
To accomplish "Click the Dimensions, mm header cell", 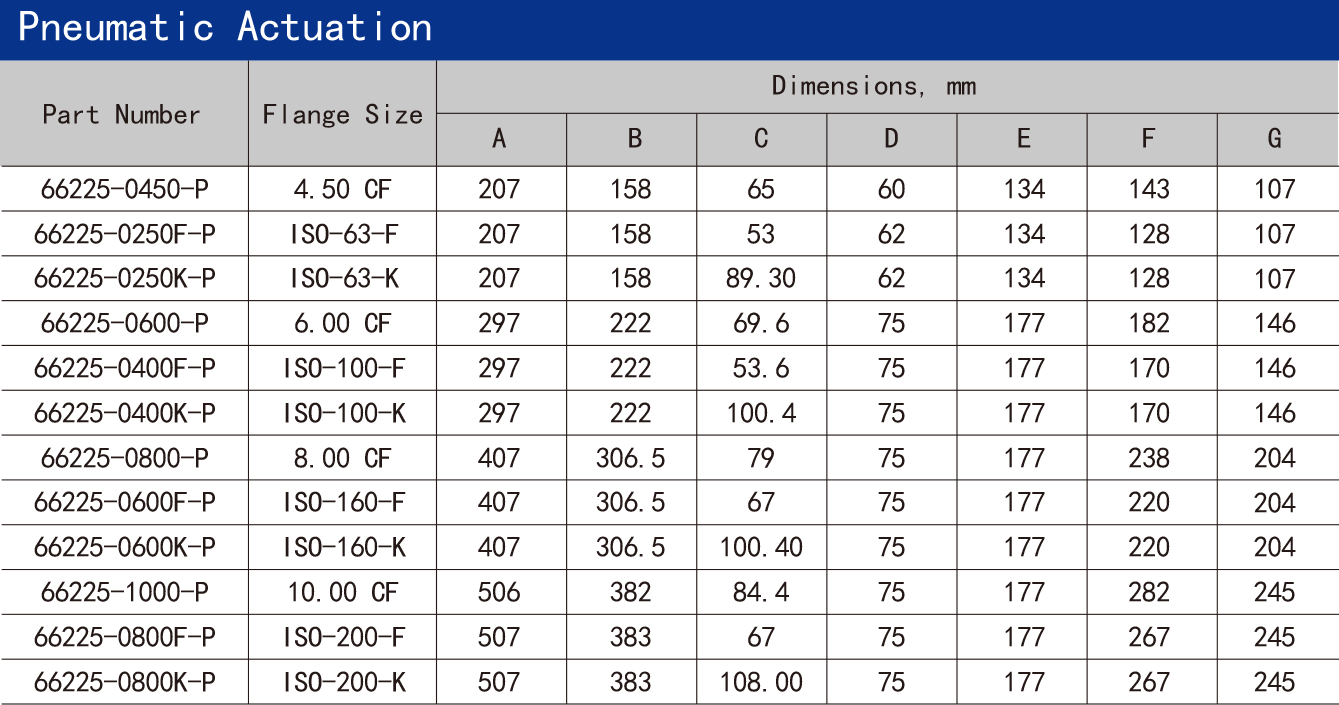I will [873, 86].
